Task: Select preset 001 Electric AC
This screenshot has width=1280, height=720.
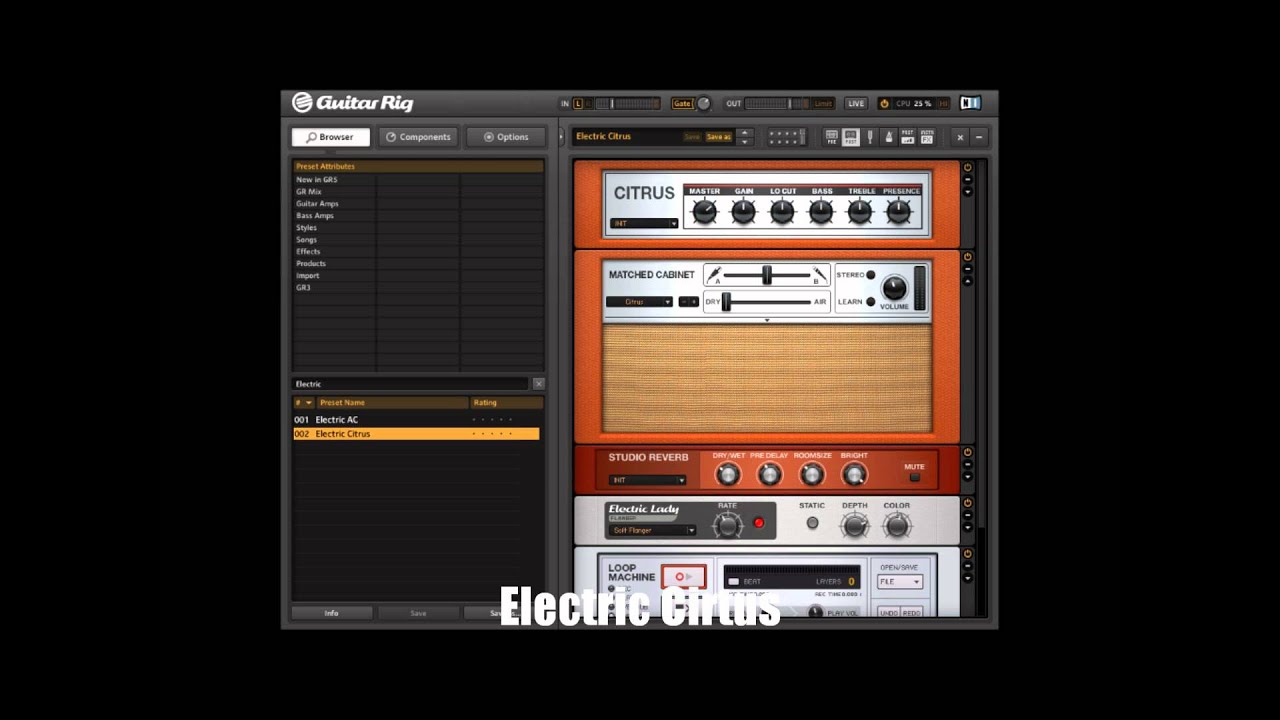Action: point(416,420)
